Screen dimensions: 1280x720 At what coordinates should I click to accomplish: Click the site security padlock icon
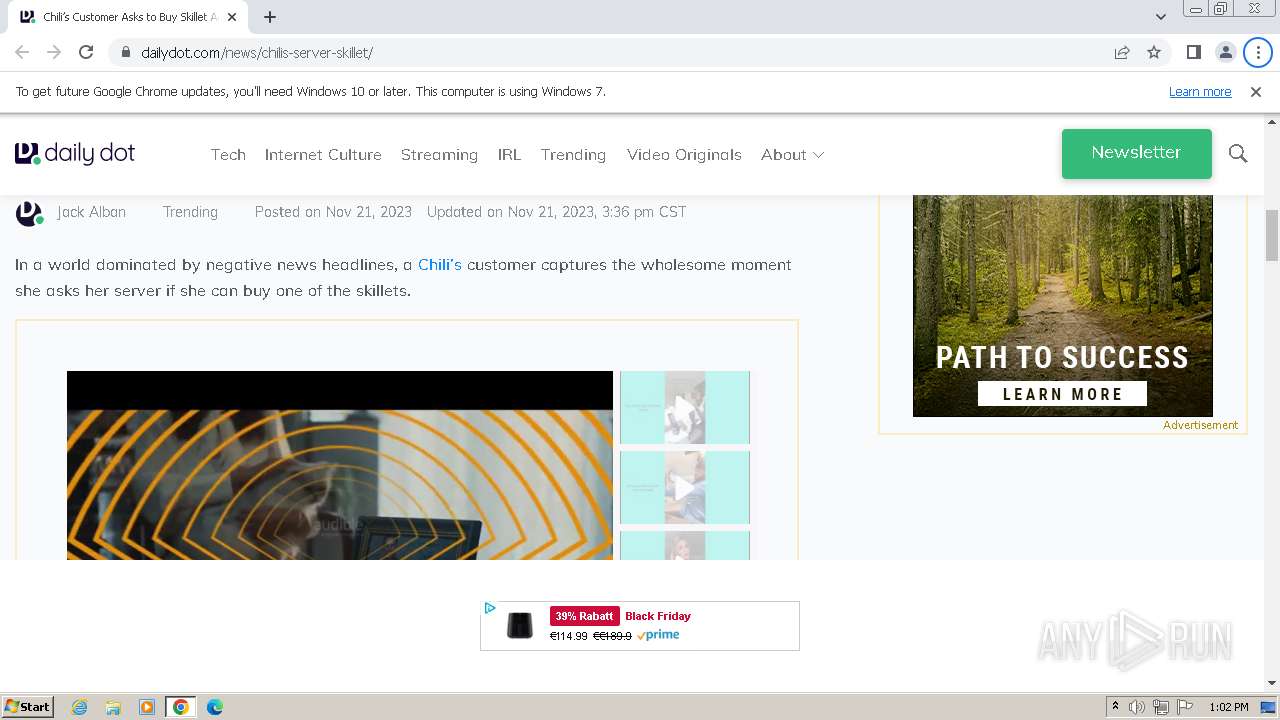125,52
